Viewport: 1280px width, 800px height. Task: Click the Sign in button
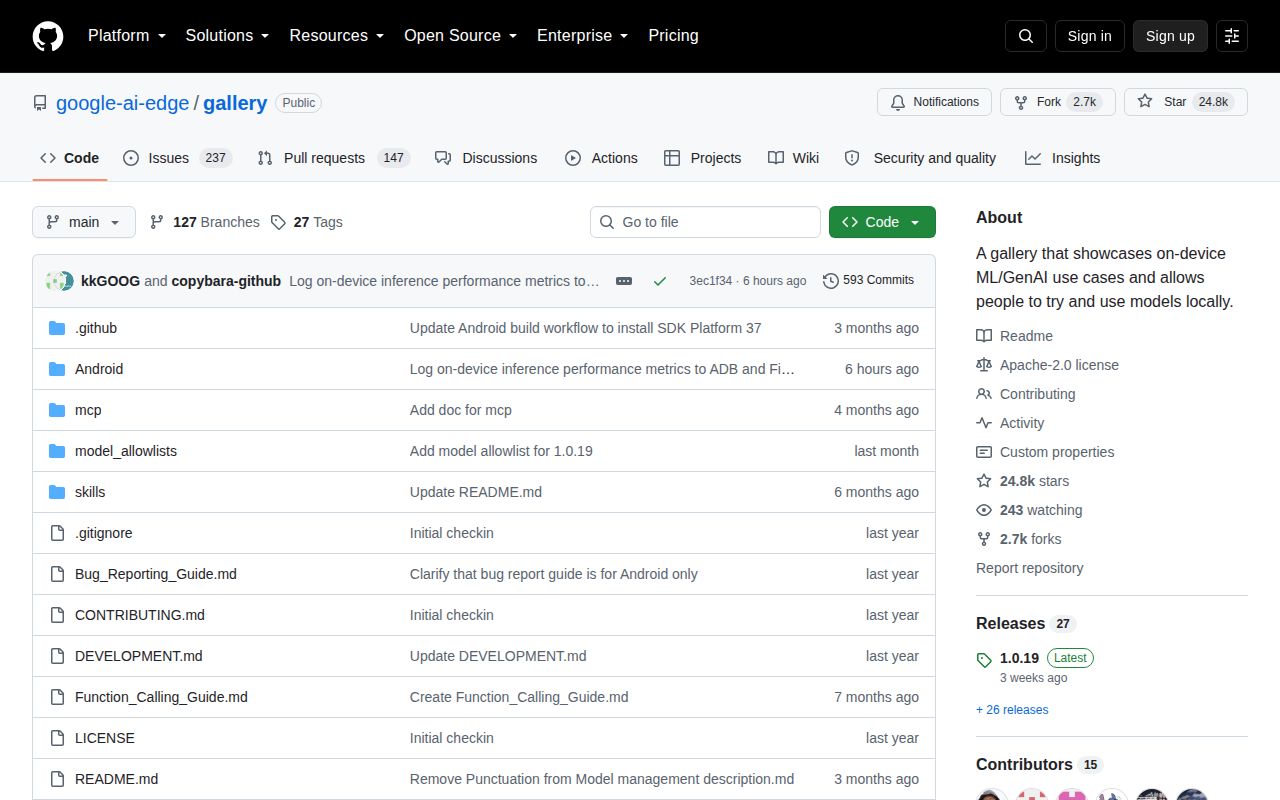point(1089,36)
